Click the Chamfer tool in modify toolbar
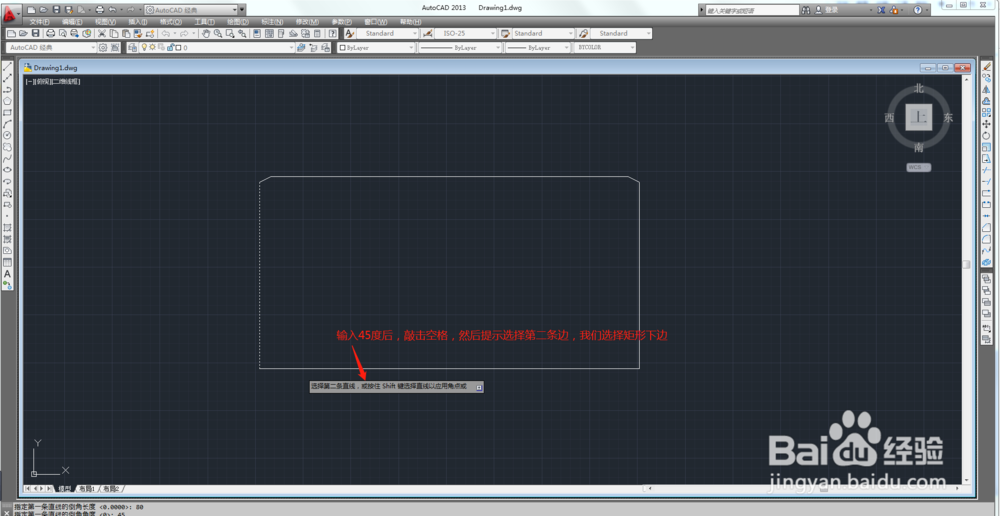The width and height of the screenshot is (1000, 516). (x=987, y=227)
